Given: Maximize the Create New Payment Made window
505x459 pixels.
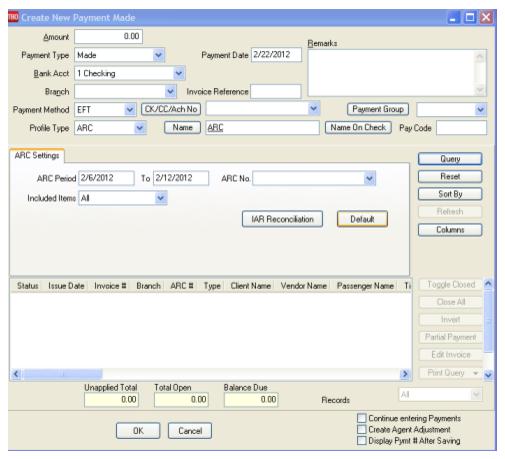Looking at the screenshot, I should click(470, 17).
